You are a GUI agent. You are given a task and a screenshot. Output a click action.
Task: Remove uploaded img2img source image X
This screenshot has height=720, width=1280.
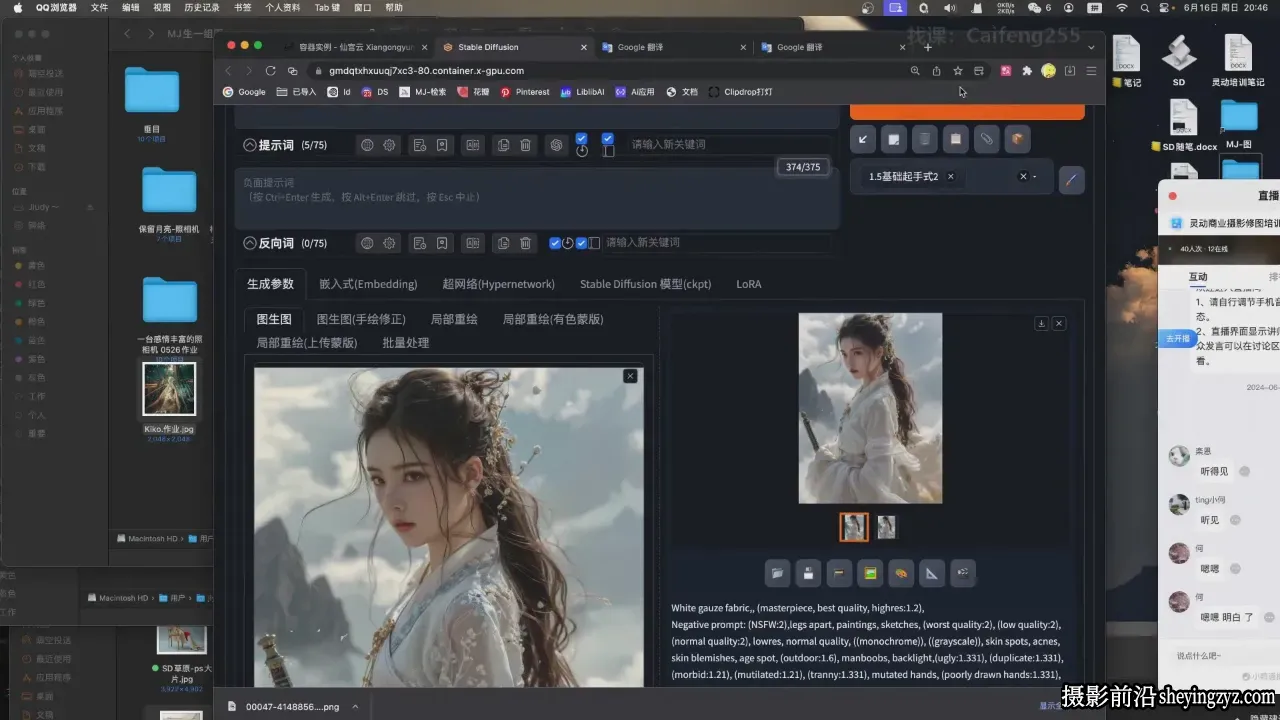point(630,376)
